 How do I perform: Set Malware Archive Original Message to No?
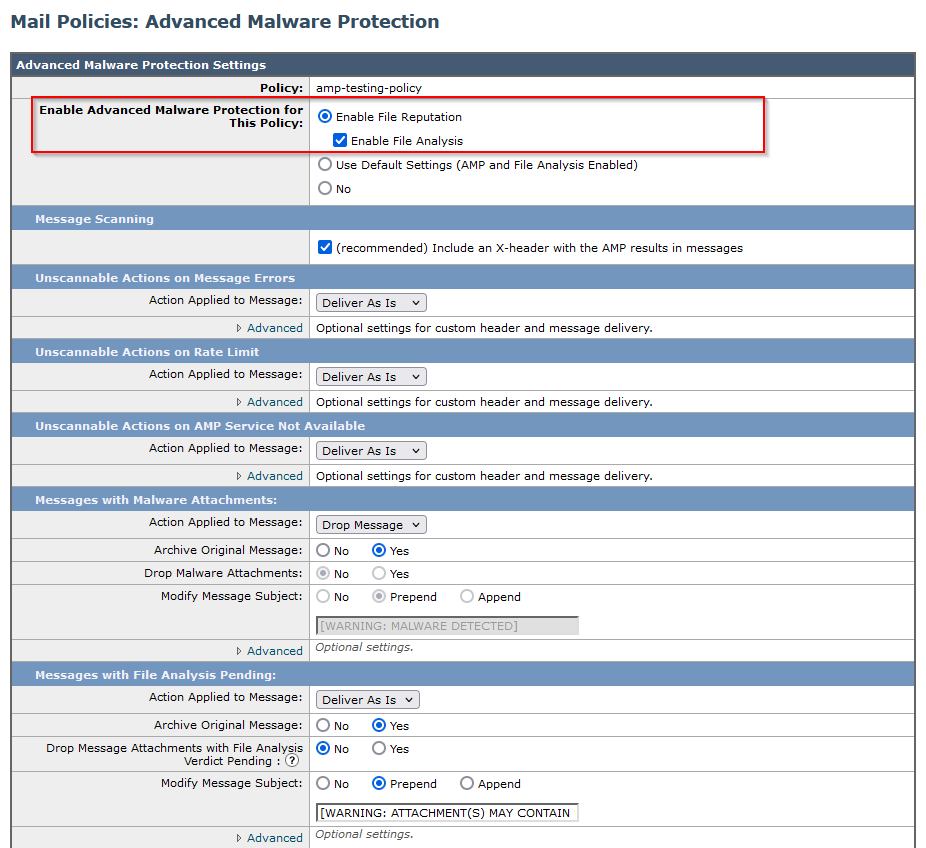tap(323, 550)
